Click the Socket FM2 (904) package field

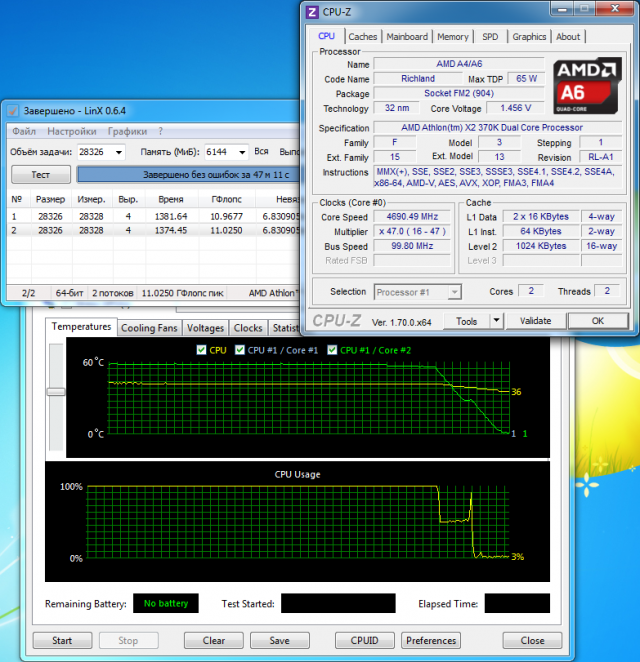(459, 93)
